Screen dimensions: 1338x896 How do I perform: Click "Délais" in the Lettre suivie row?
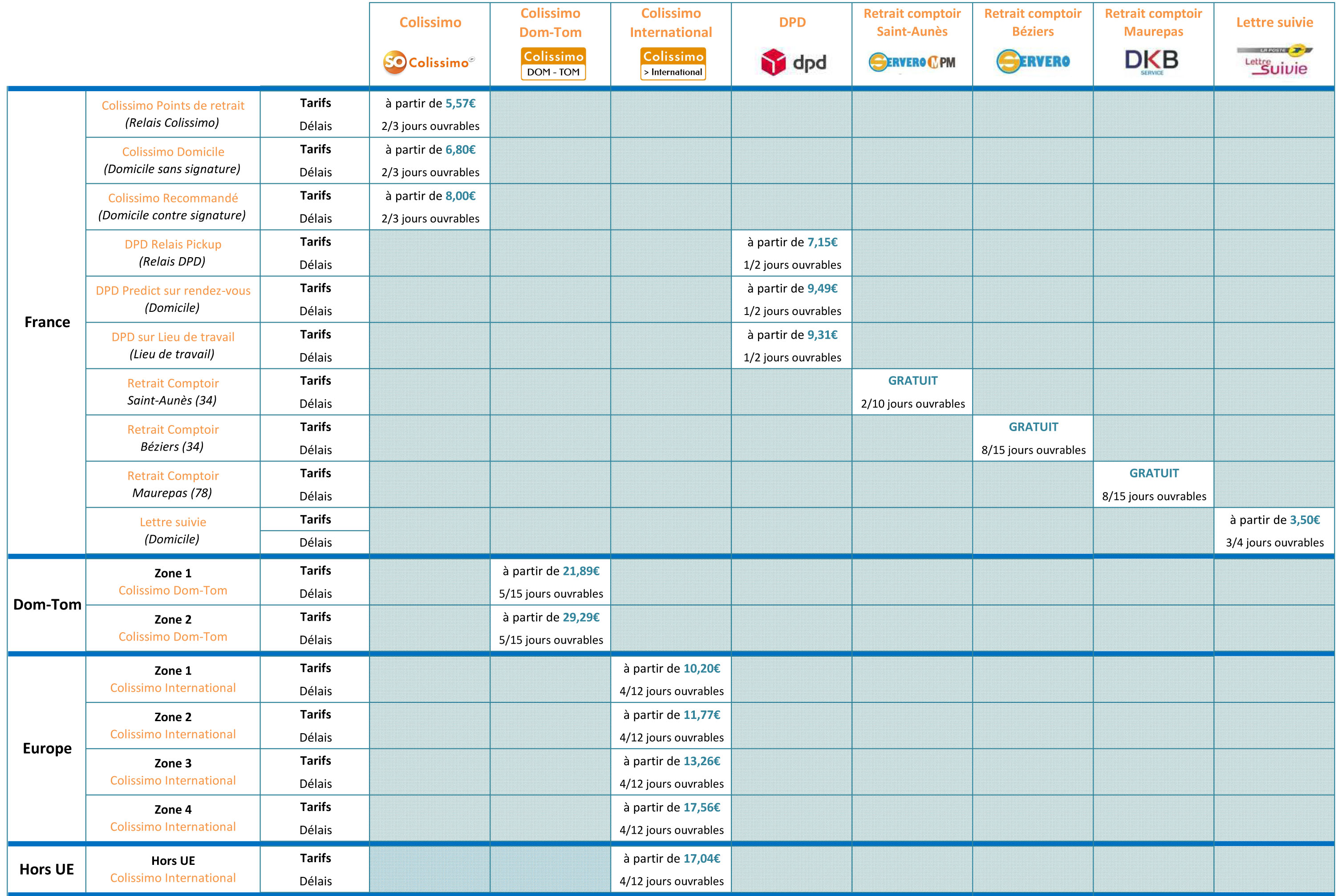tap(316, 543)
